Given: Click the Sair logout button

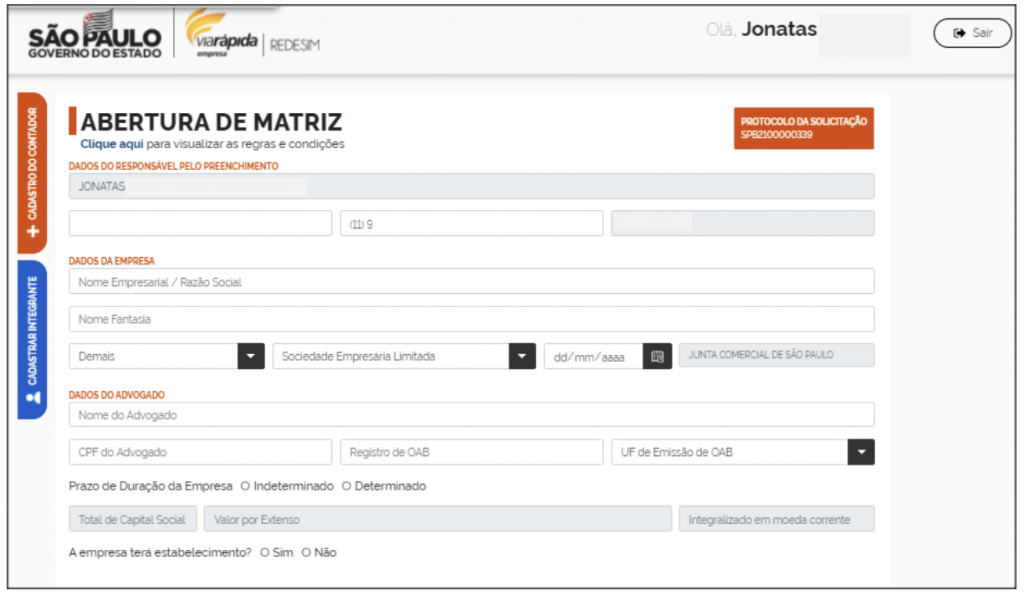Looking at the screenshot, I should (x=972, y=33).
